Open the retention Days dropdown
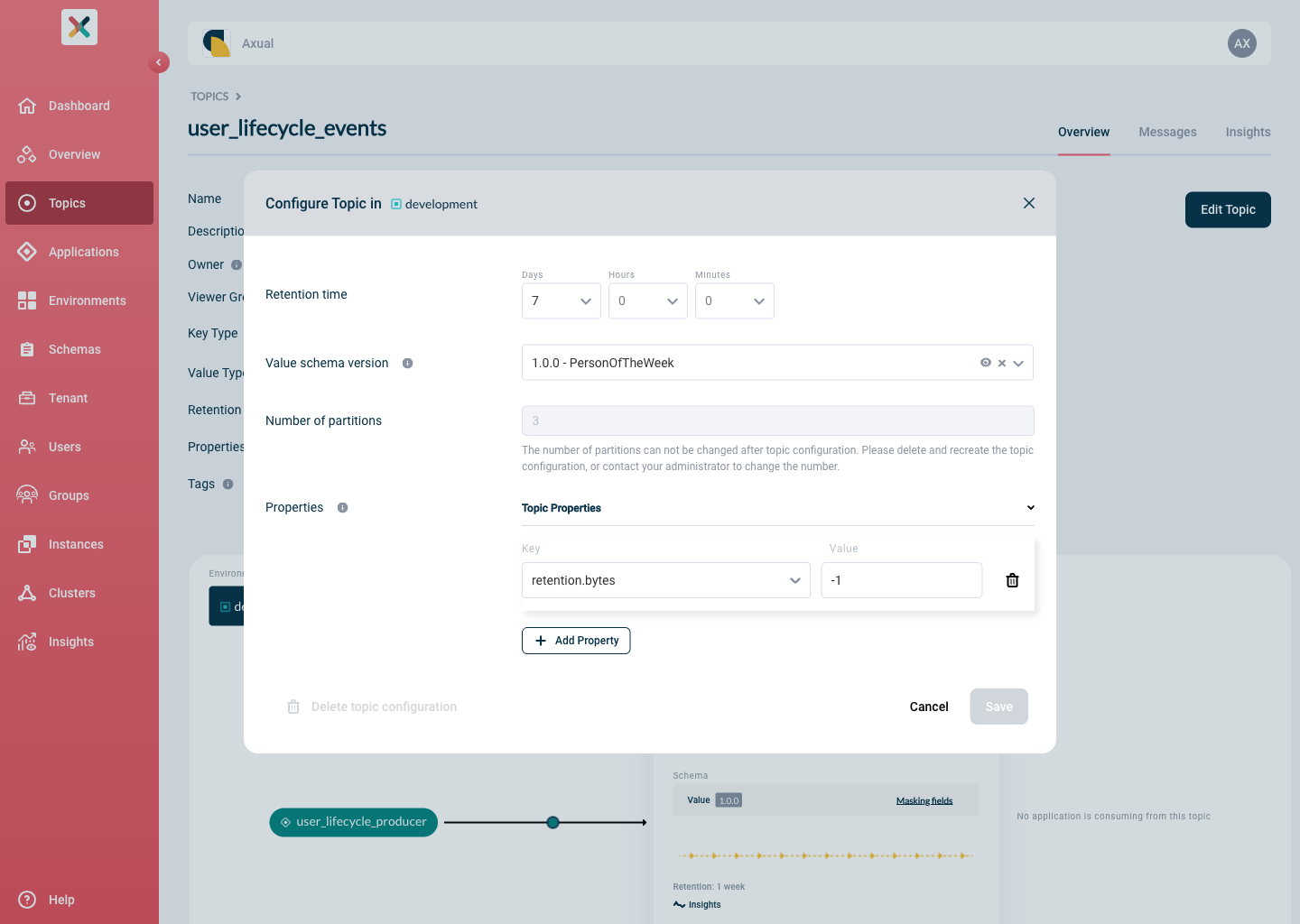This screenshot has height=924, width=1300. [x=562, y=301]
